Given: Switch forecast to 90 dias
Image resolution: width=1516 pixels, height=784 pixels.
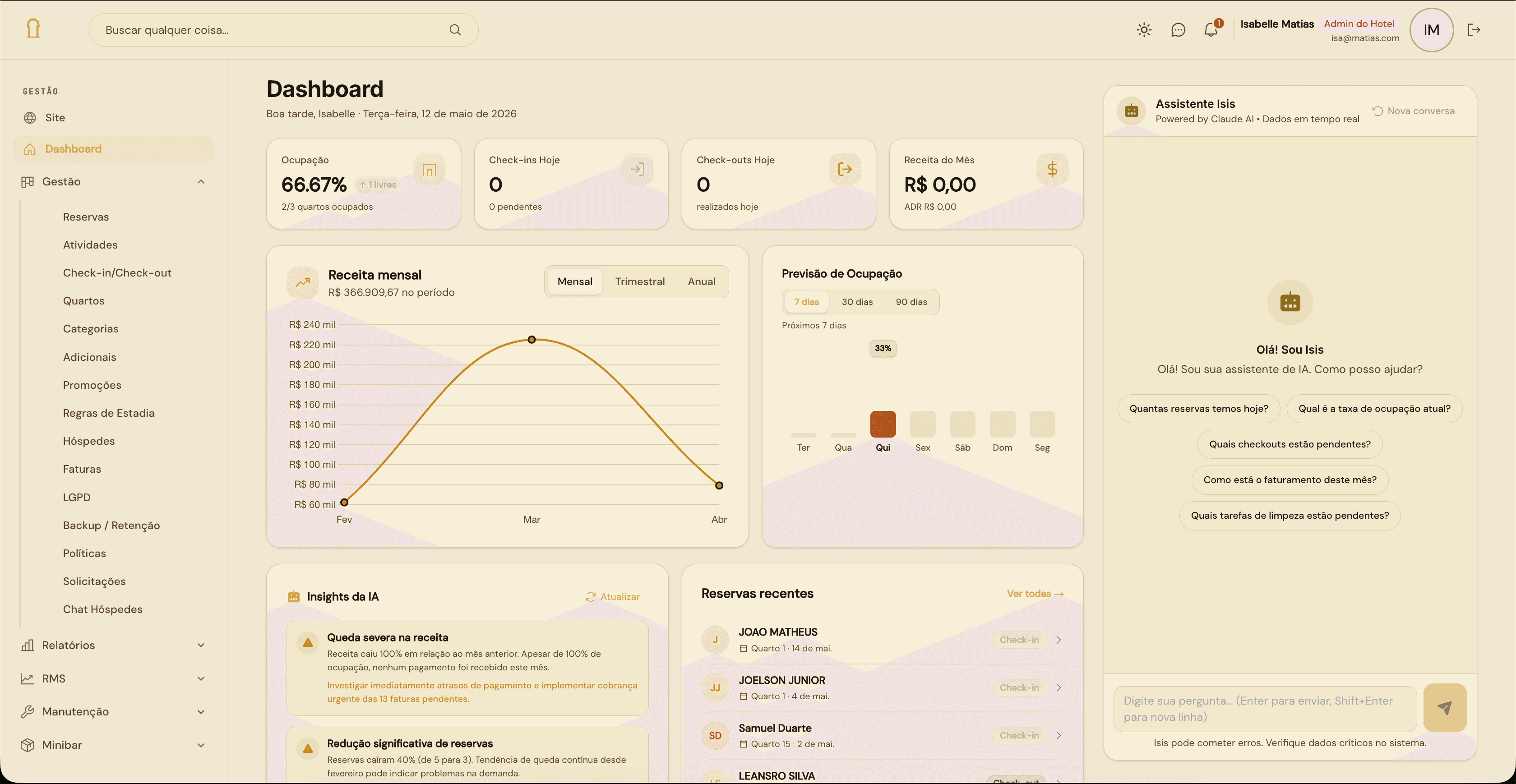Looking at the screenshot, I should pyautogui.click(x=911, y=302).
